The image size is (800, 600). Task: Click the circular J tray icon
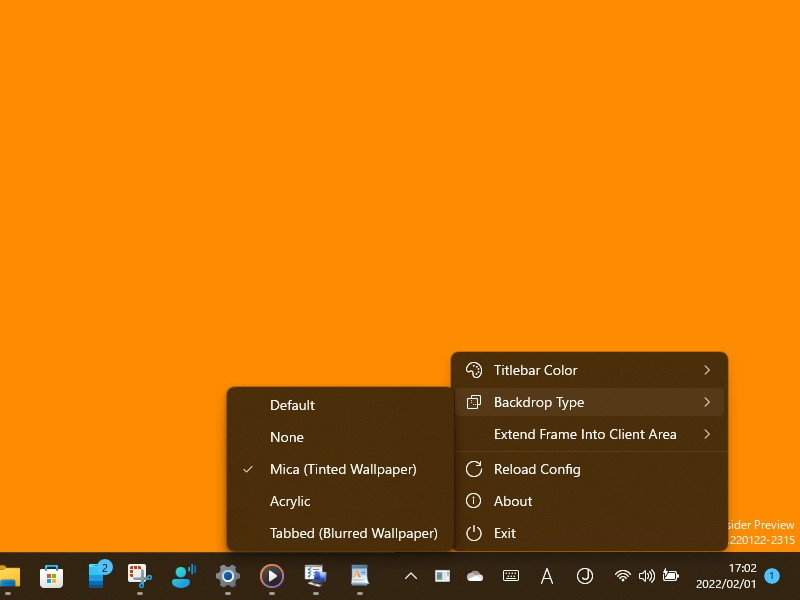point(585,576)
